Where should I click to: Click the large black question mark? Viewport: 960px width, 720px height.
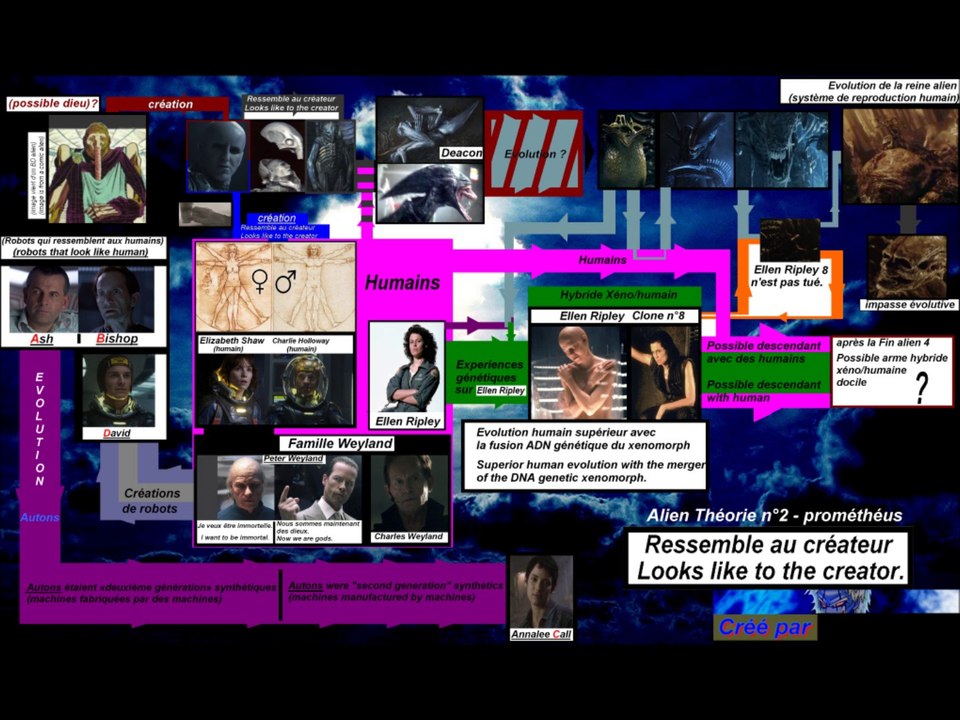(x=922, y=387)
